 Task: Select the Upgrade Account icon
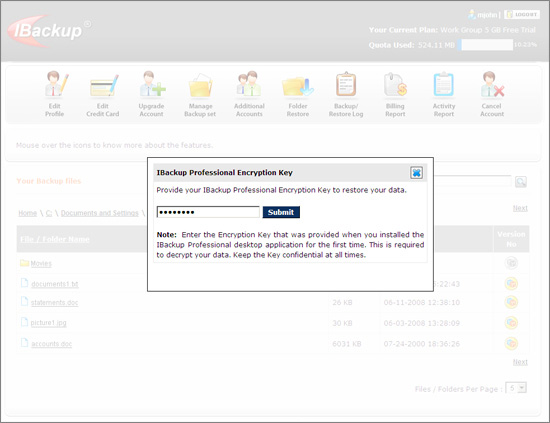152,84
